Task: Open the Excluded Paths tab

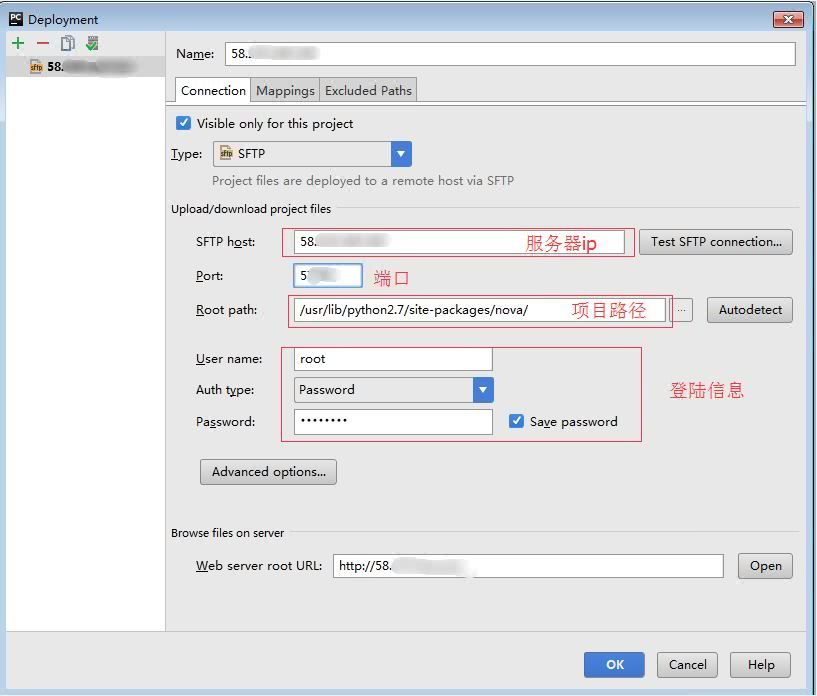Action: [x=368, y=90]
